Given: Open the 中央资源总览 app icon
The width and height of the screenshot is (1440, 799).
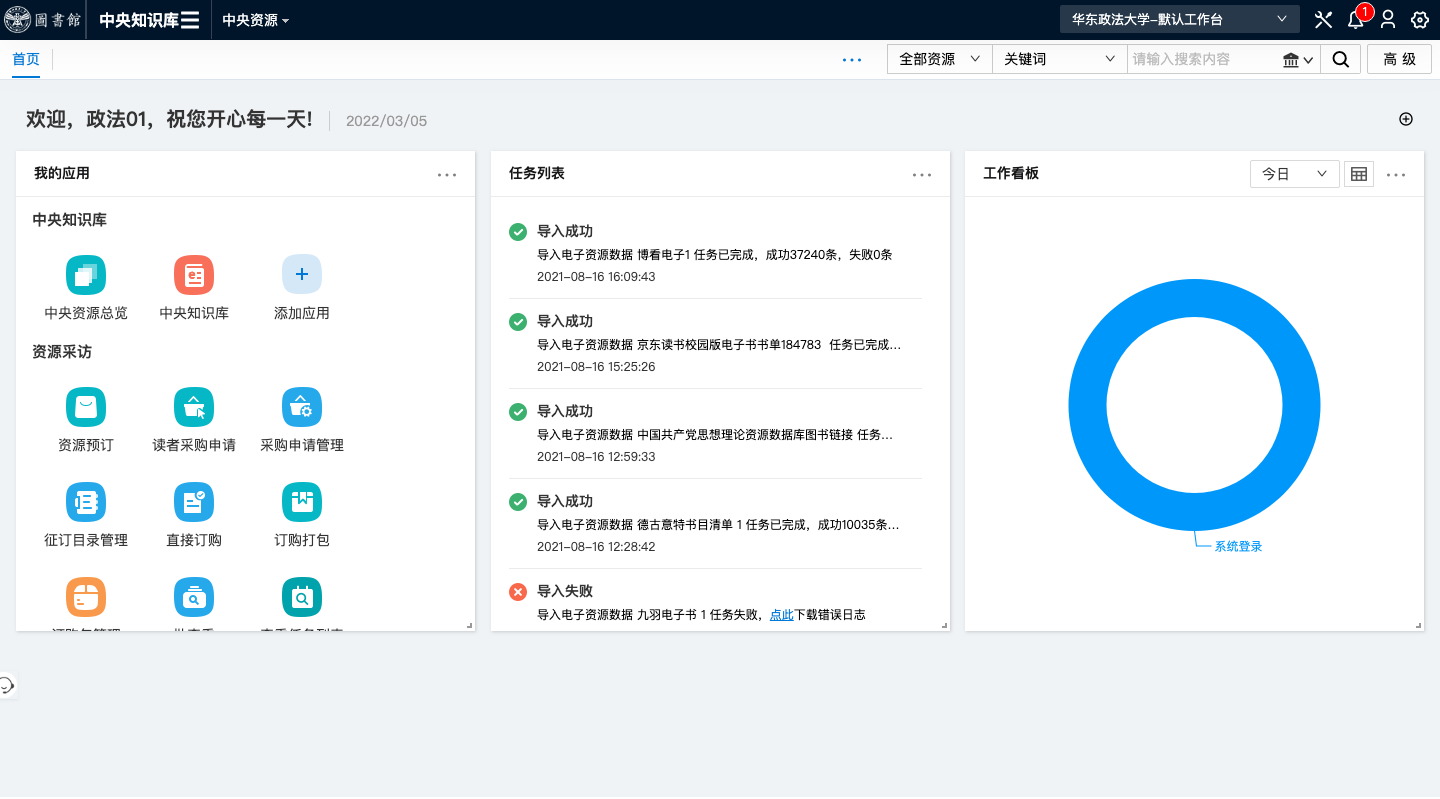Looking at the screenshot, I should [86, 275].
